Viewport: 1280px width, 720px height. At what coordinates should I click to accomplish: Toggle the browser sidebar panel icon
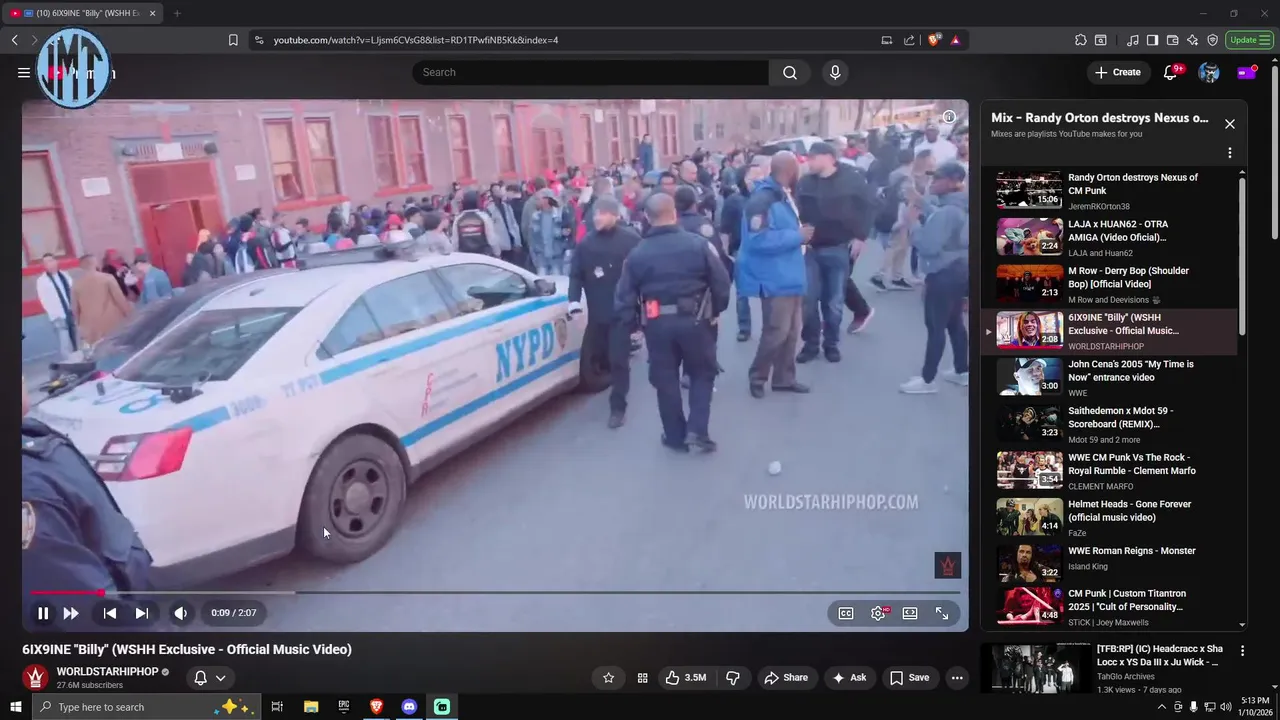[1152, 40]
